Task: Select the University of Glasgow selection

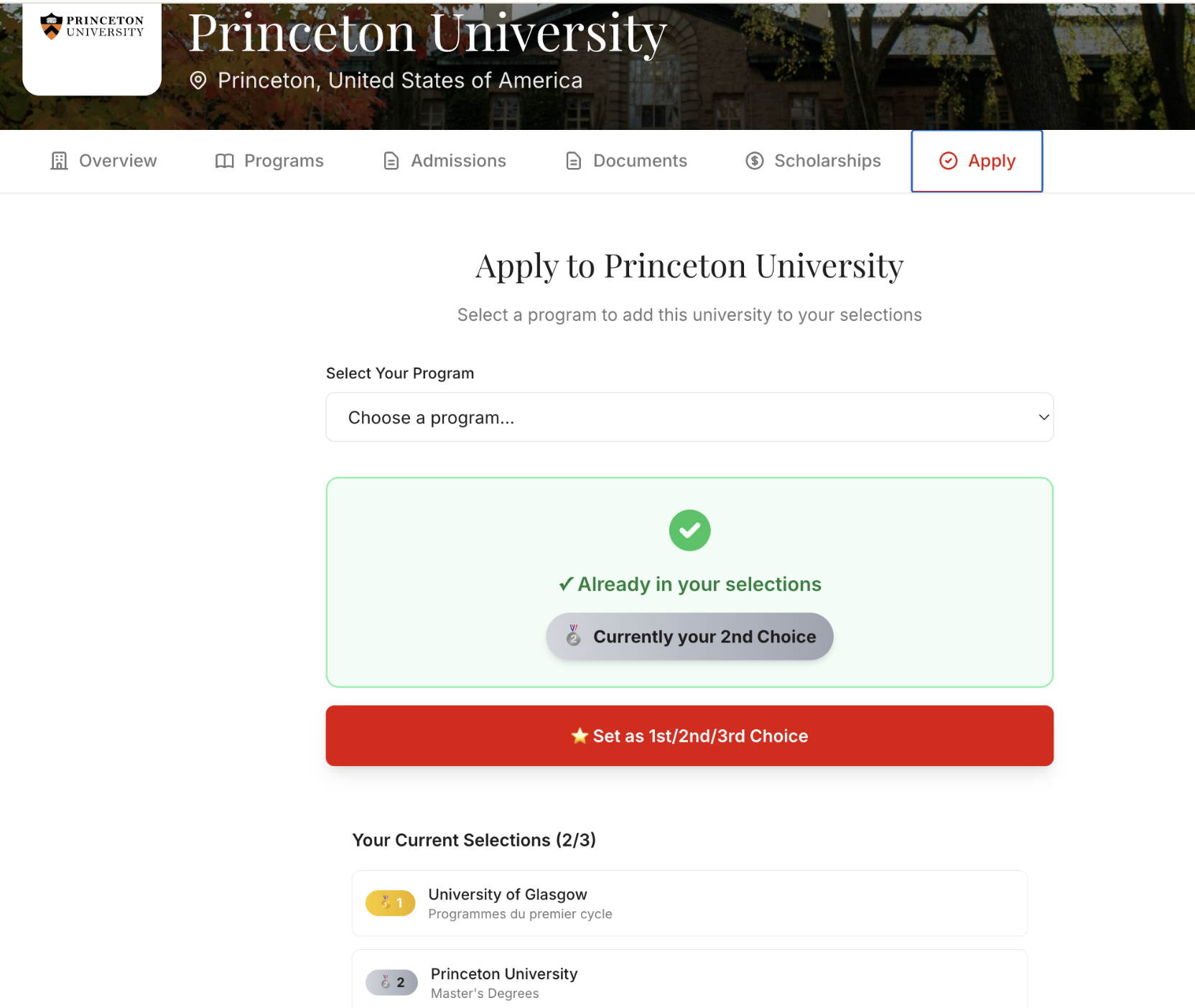Action: click(689, 903)
